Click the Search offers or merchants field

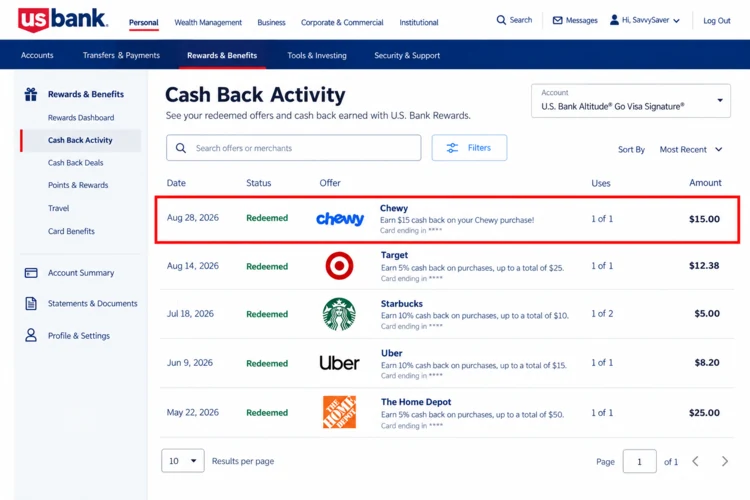click(294, 148)
